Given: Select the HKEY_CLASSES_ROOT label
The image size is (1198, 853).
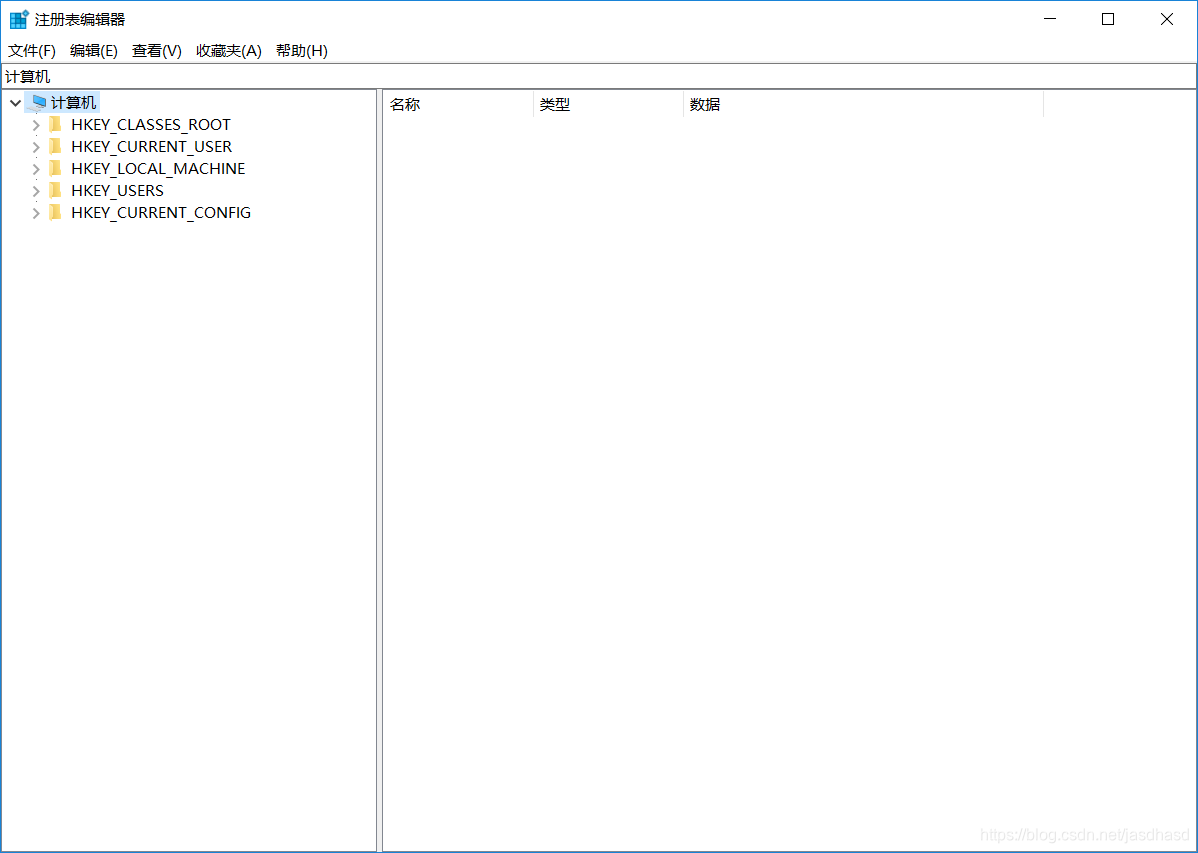Looking at the screenshot, I should (x=151, y=125).
